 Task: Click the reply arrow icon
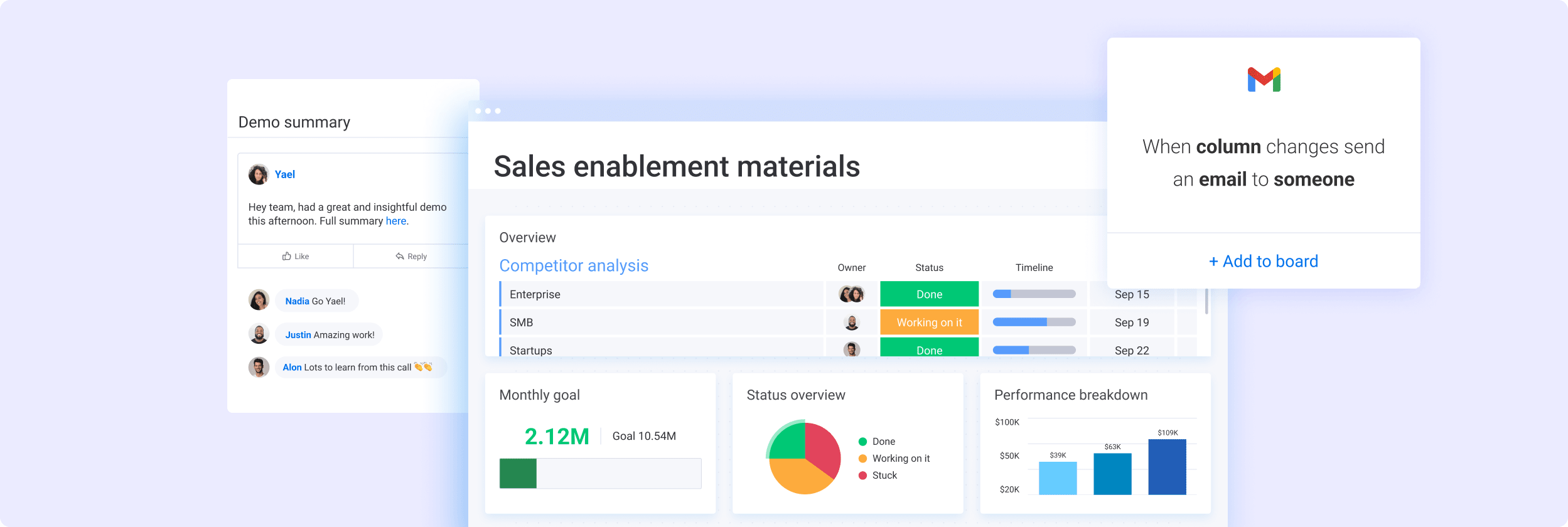tap(400, 256)
